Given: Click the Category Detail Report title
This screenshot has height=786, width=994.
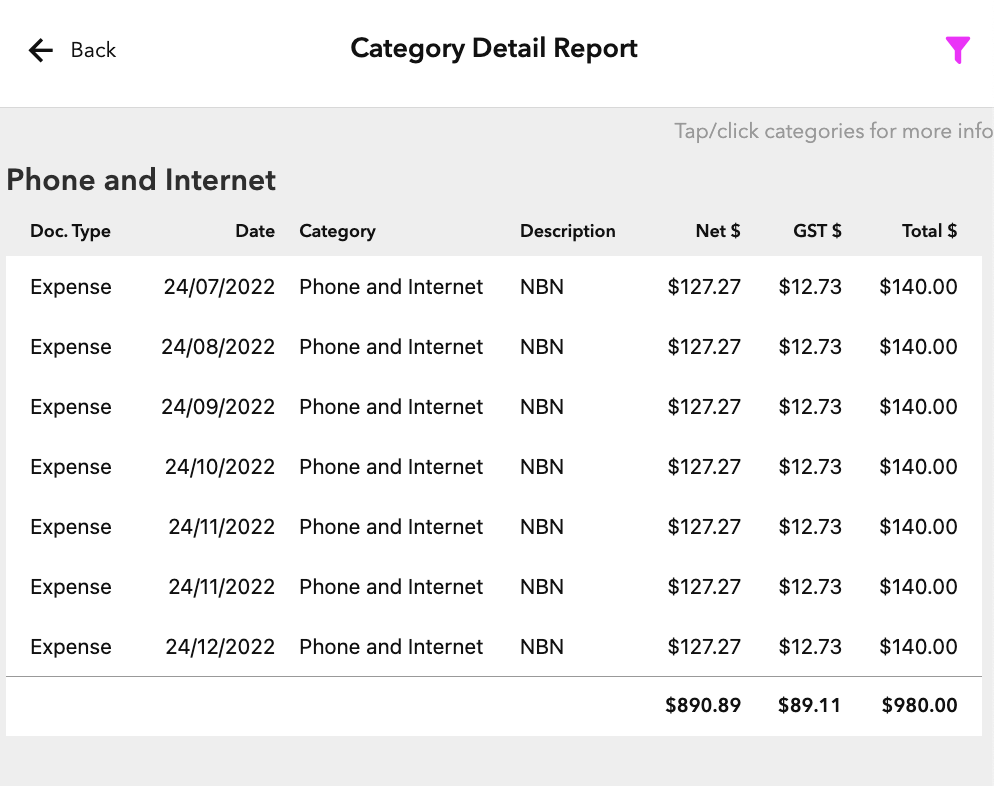Looking at the screenshot, I should coord(494,49).
